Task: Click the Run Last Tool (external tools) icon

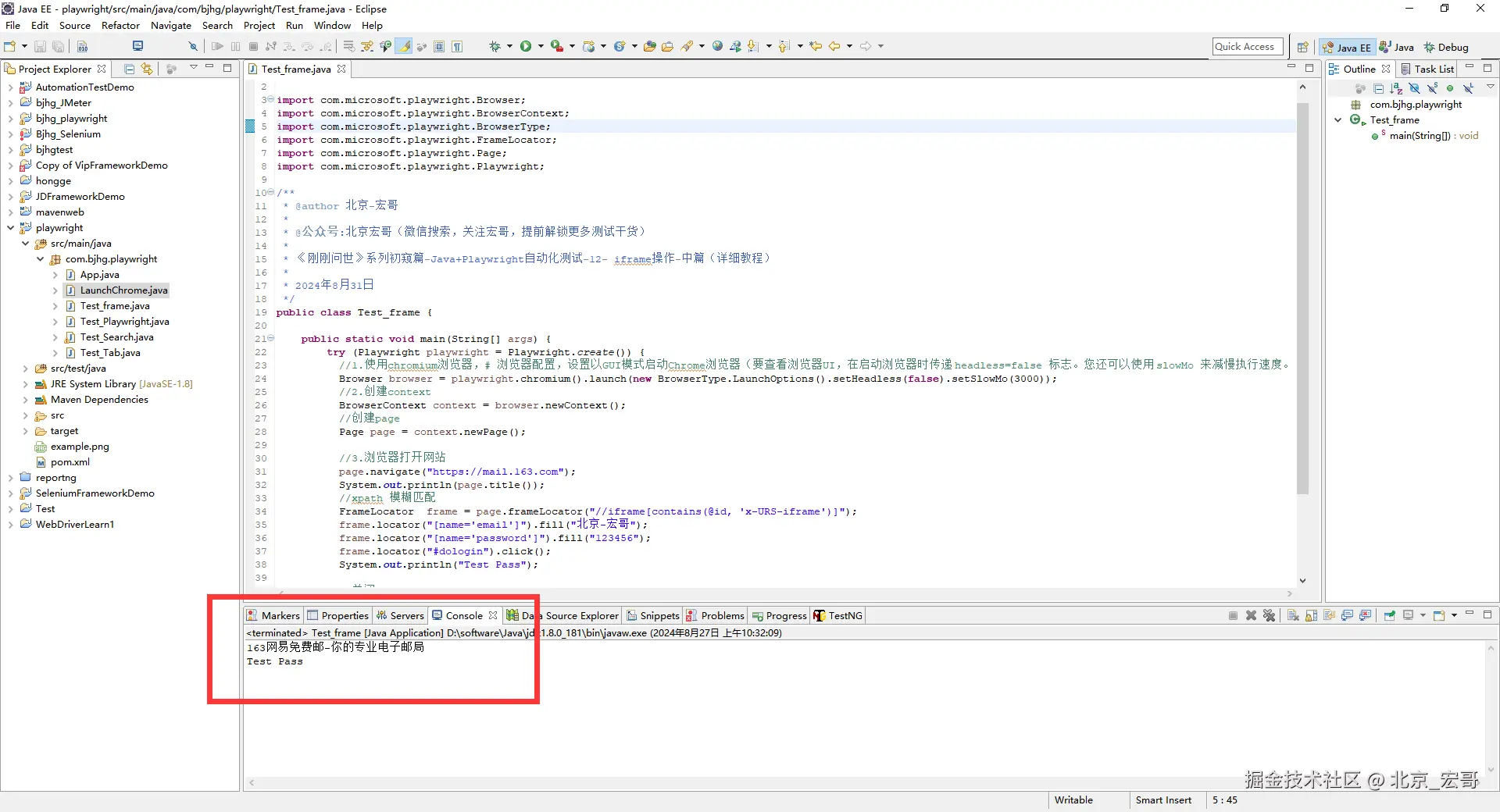Action: coord(556,46)
